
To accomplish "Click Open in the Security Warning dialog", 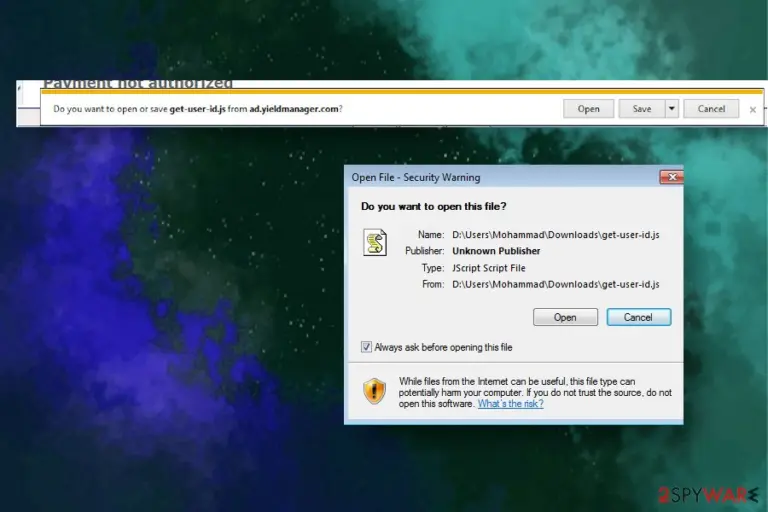I will tap(565, 317).
